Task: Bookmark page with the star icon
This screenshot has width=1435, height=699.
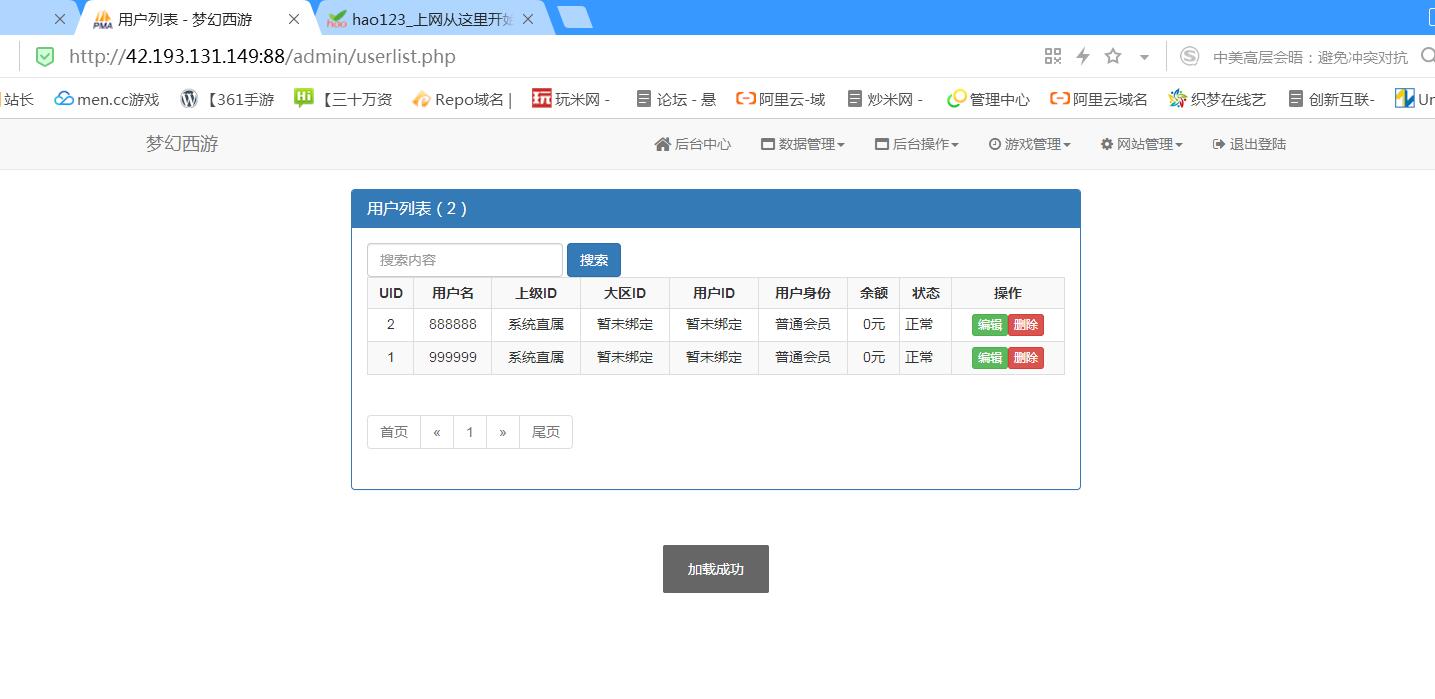Action: [1113, 57]
